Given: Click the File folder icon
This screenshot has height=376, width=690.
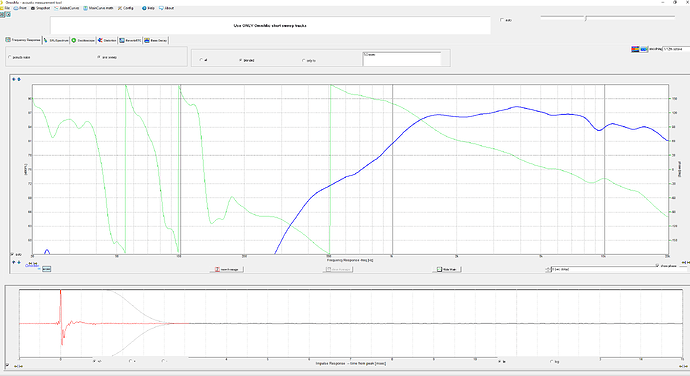Looking at the screenshot, I should [2, 8].
